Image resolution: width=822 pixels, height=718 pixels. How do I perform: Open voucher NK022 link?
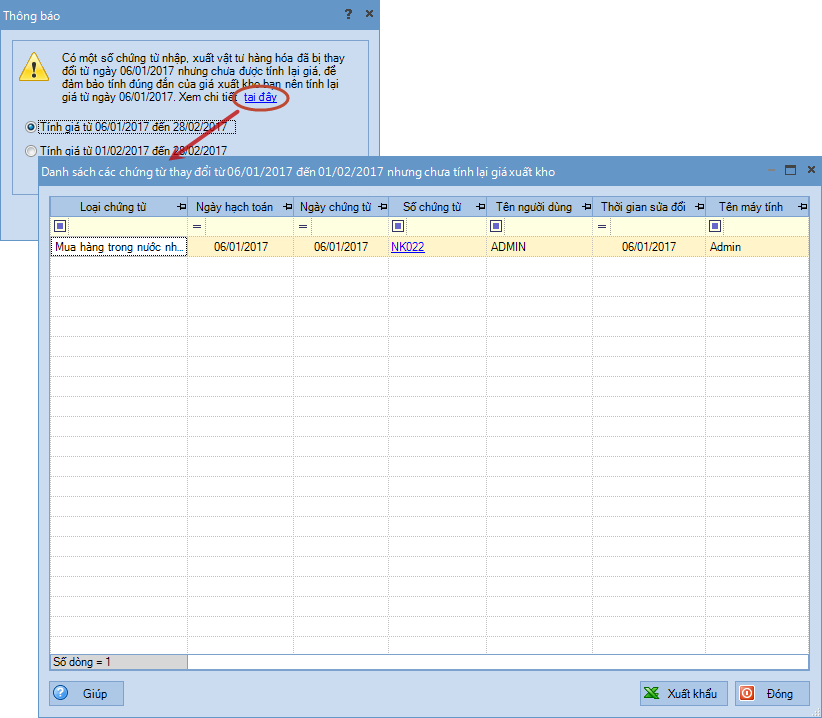[407, 247]
